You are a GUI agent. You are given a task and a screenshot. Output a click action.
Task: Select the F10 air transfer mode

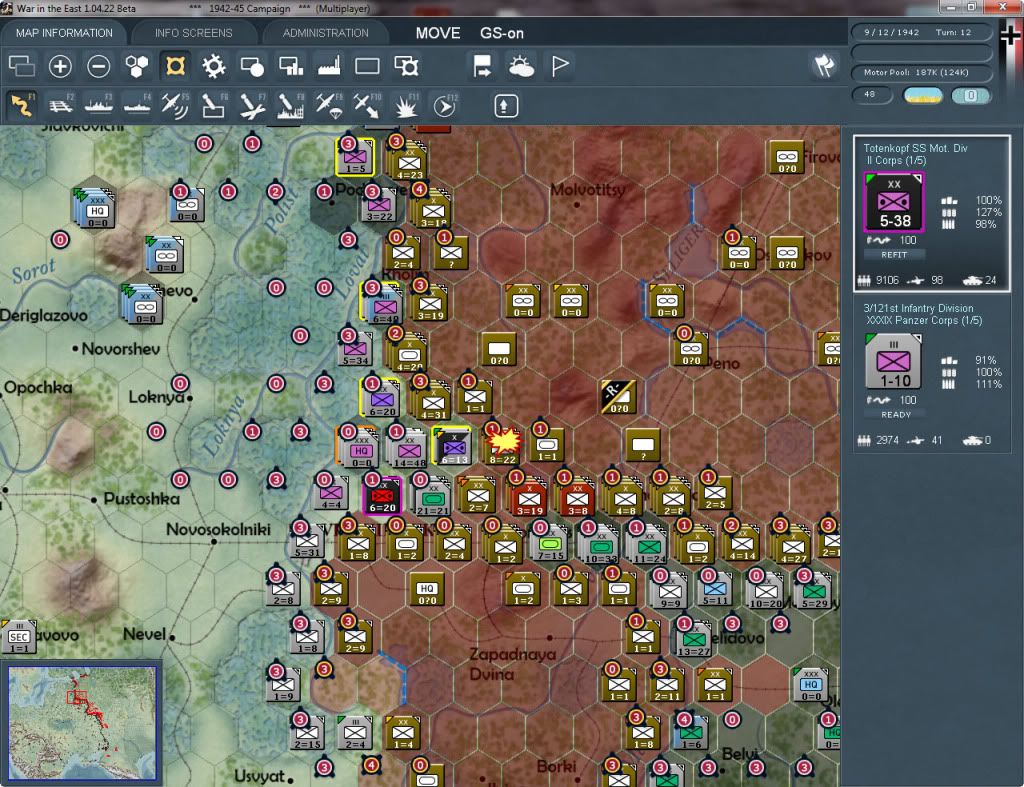367,105
